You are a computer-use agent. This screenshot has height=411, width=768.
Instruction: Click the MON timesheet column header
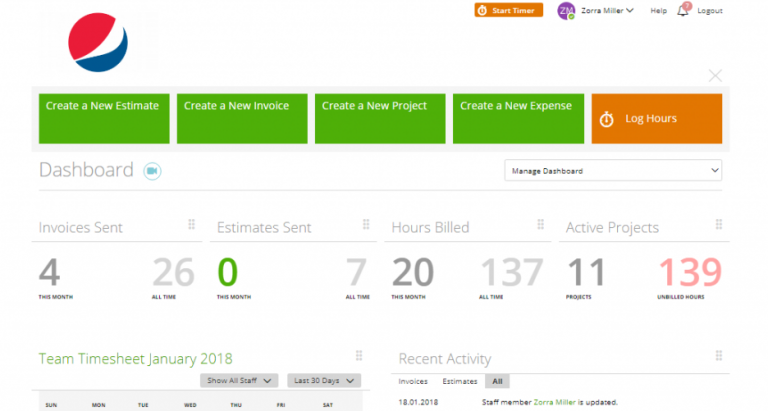point(98,405)
